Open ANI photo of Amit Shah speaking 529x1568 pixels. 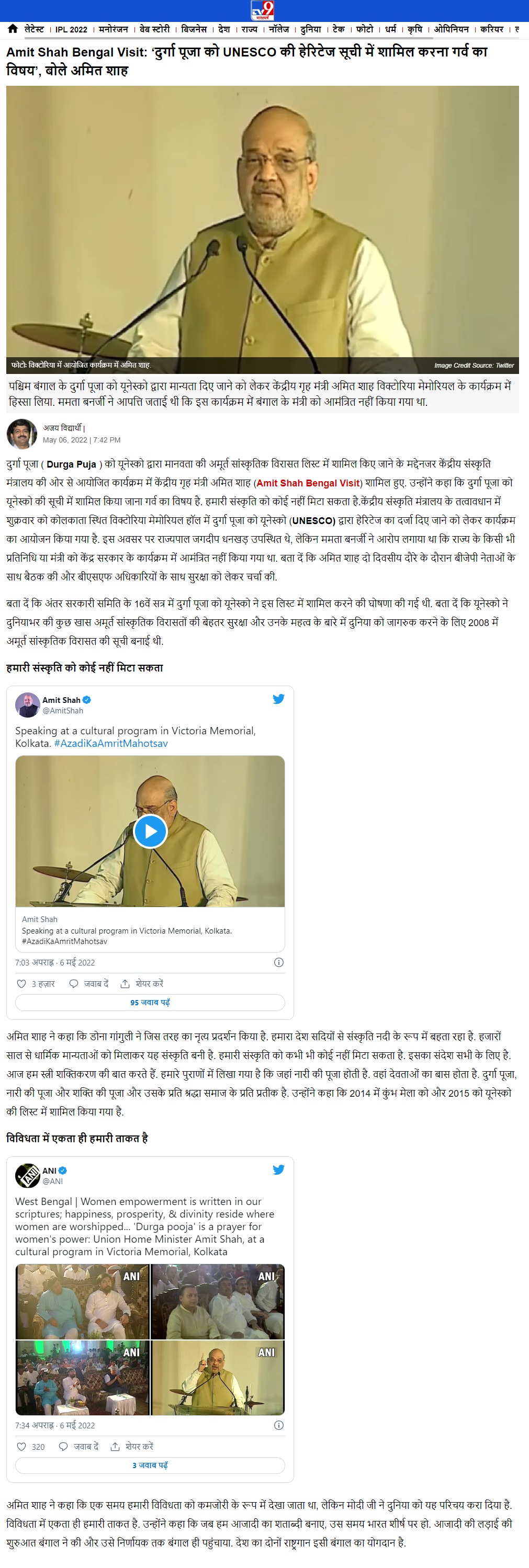[x=218, y=1378]
